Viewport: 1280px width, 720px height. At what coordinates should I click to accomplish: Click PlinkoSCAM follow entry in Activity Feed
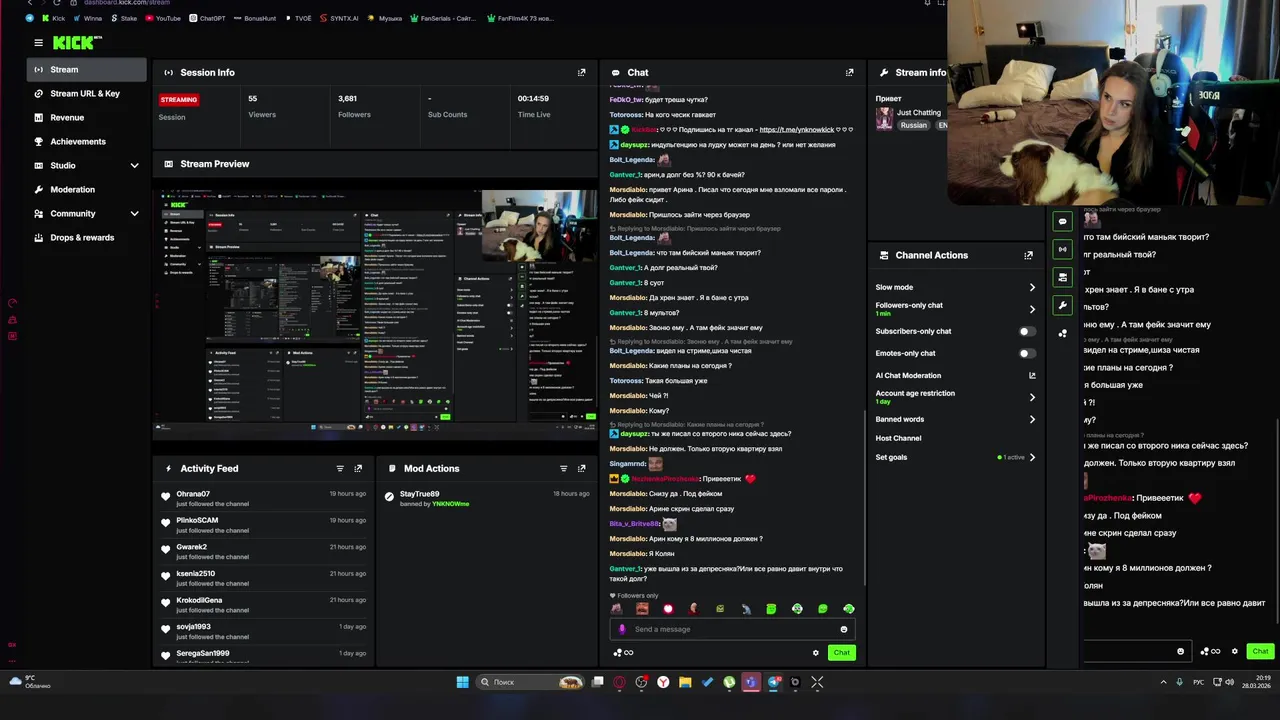point(264,524)
